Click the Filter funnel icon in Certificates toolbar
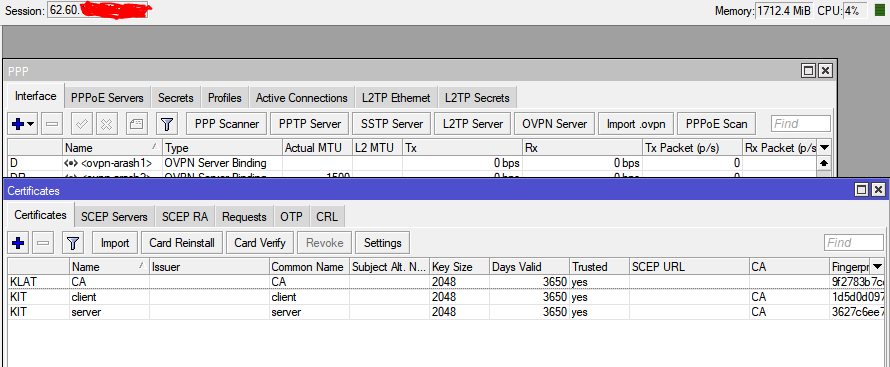Image resolution: width=890 pixels, height=367 pixels. pos(72,243)
